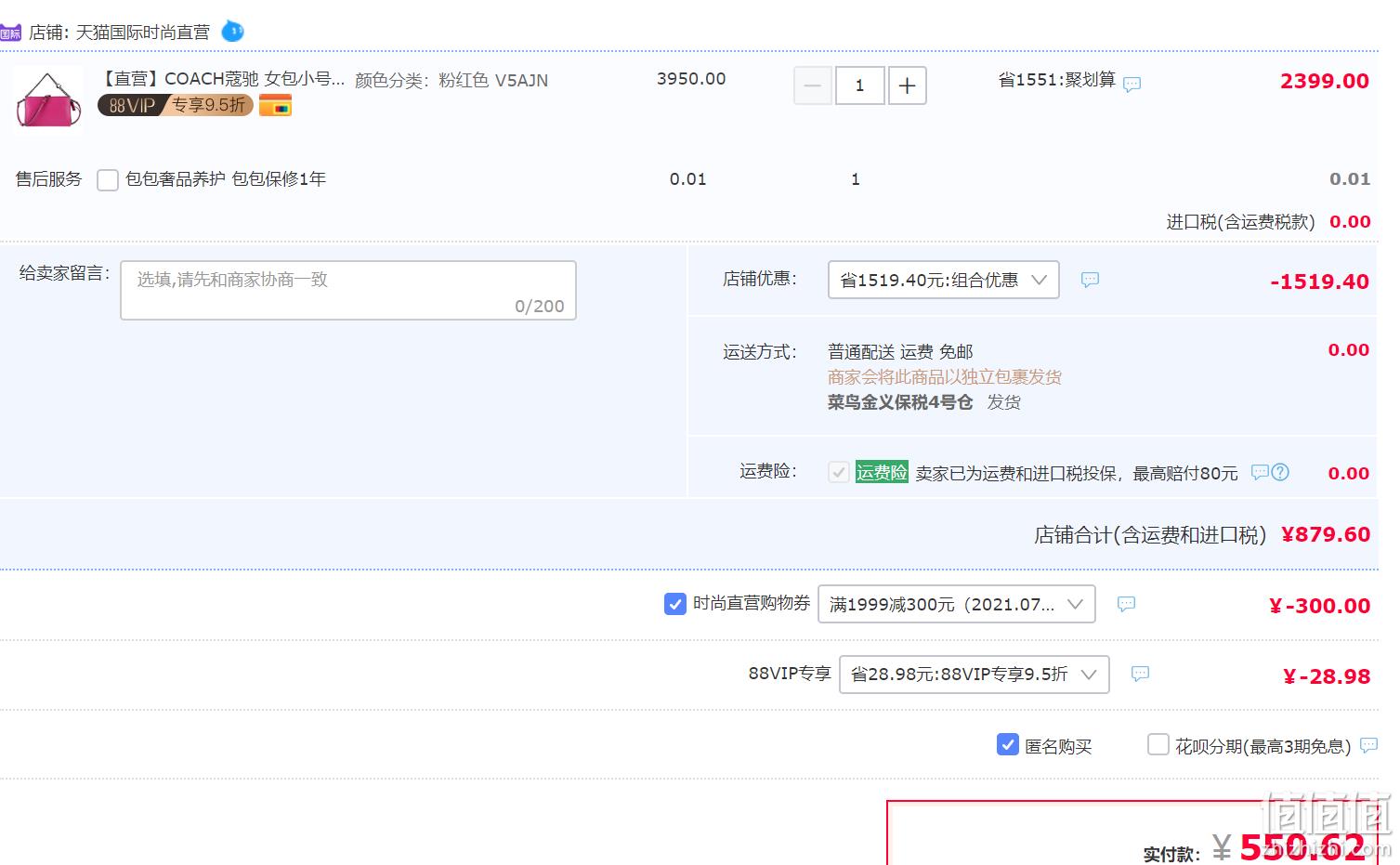Click the 运费险 greyed checkbox
Viewport: 1400px width, 865px height.
click(839, 472)
